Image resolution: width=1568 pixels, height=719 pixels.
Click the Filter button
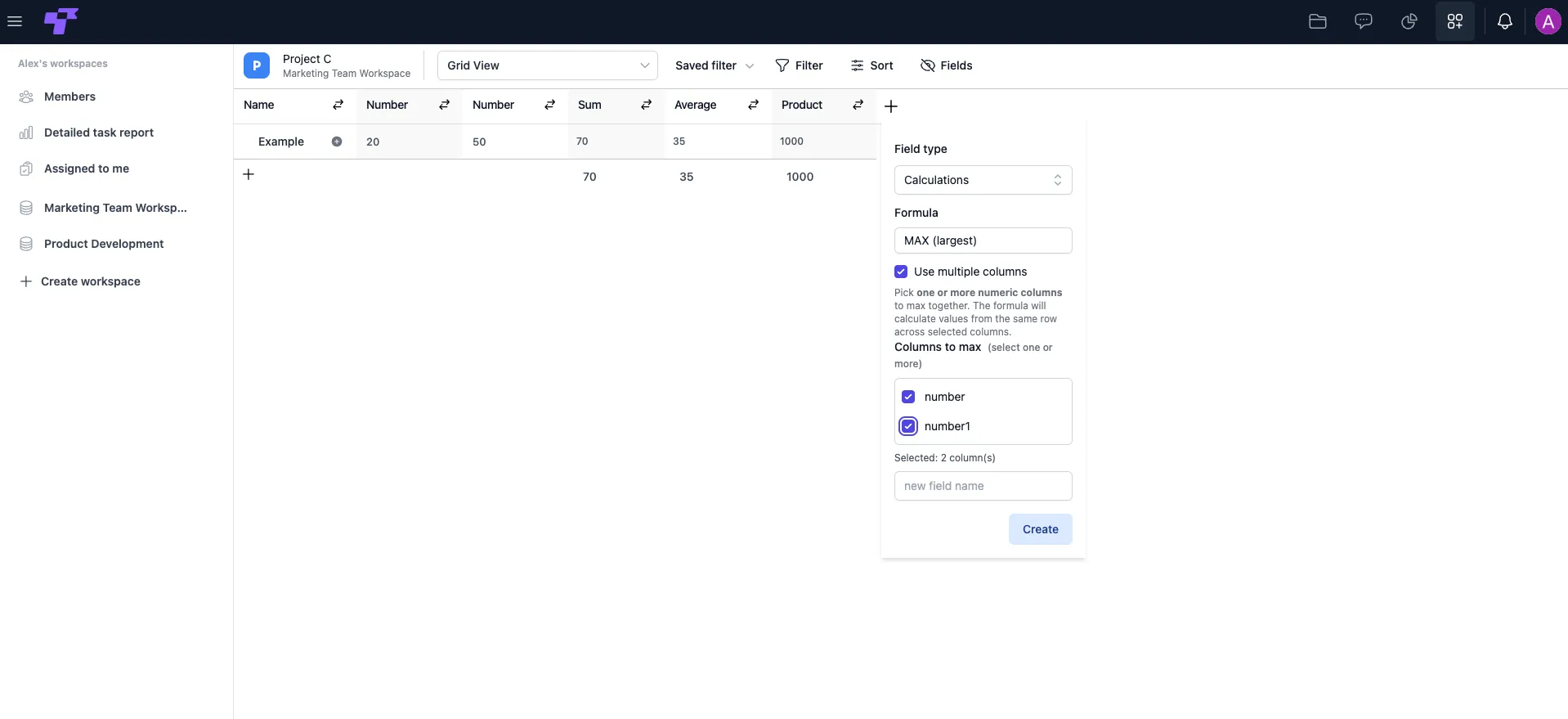[x=799, y=65]
